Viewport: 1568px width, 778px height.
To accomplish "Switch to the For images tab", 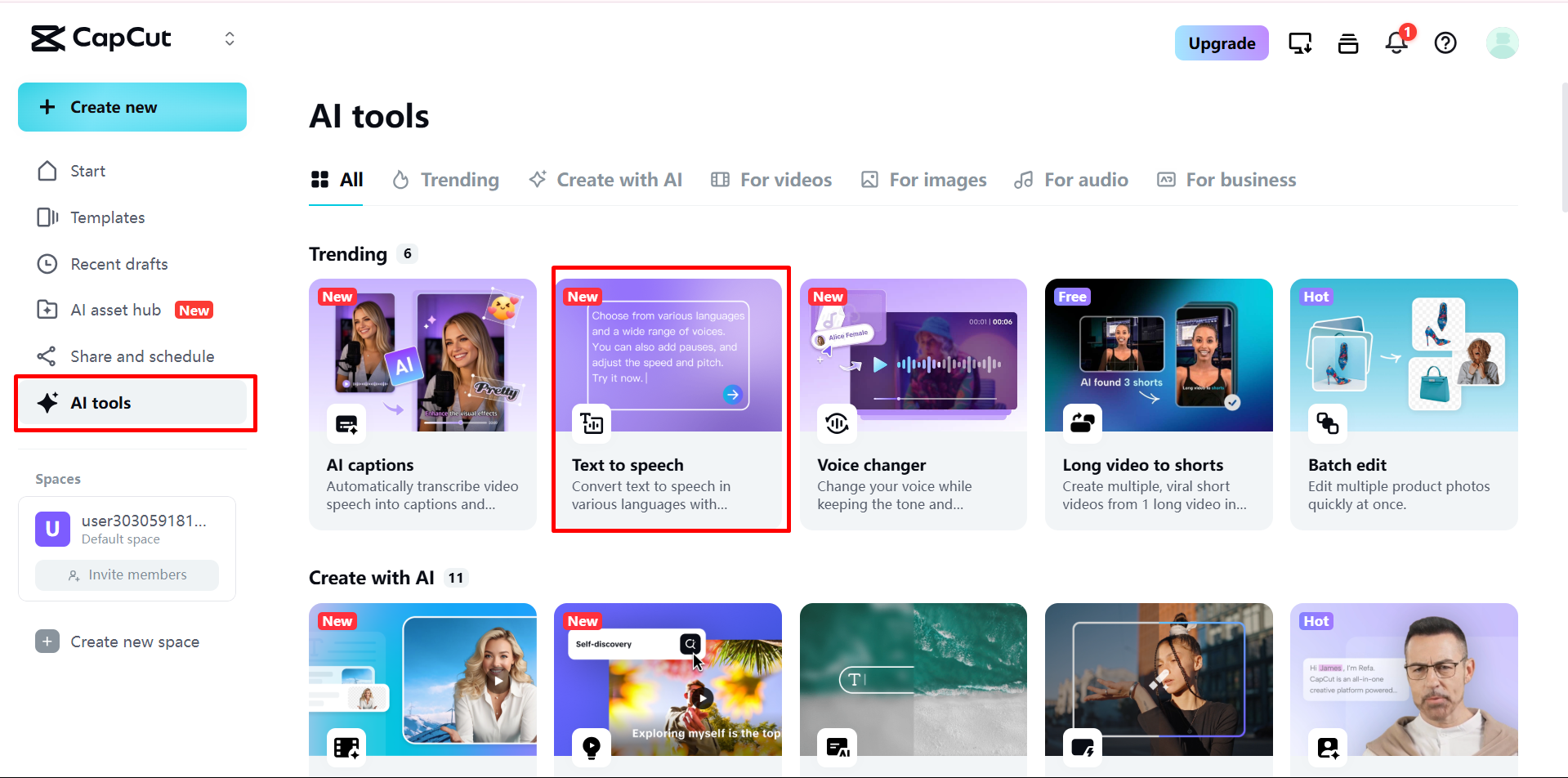I will pyautogui.click(x=924, y=180).
